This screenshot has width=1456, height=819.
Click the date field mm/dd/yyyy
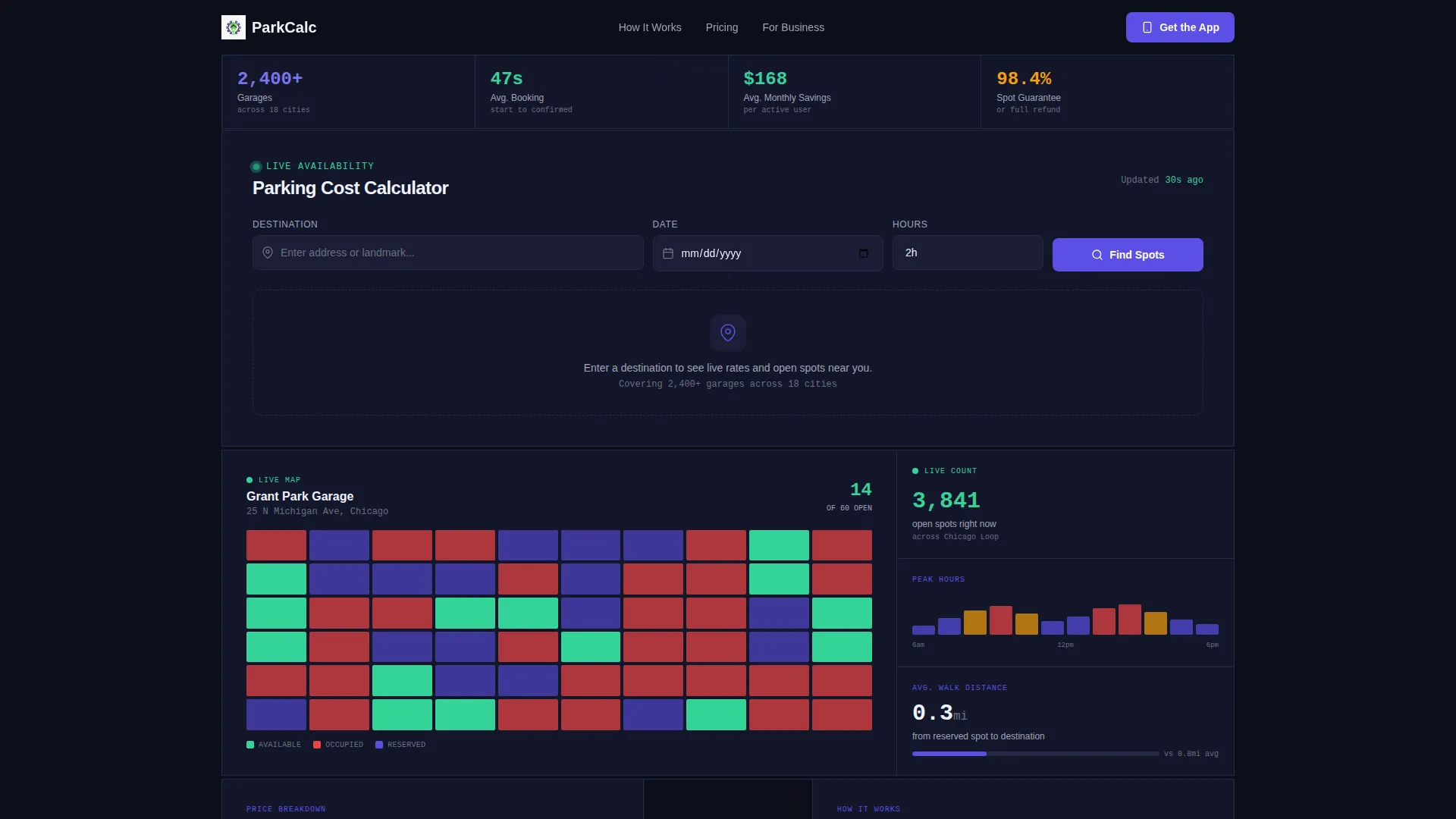pyautogui.click(x=767, y=253)
